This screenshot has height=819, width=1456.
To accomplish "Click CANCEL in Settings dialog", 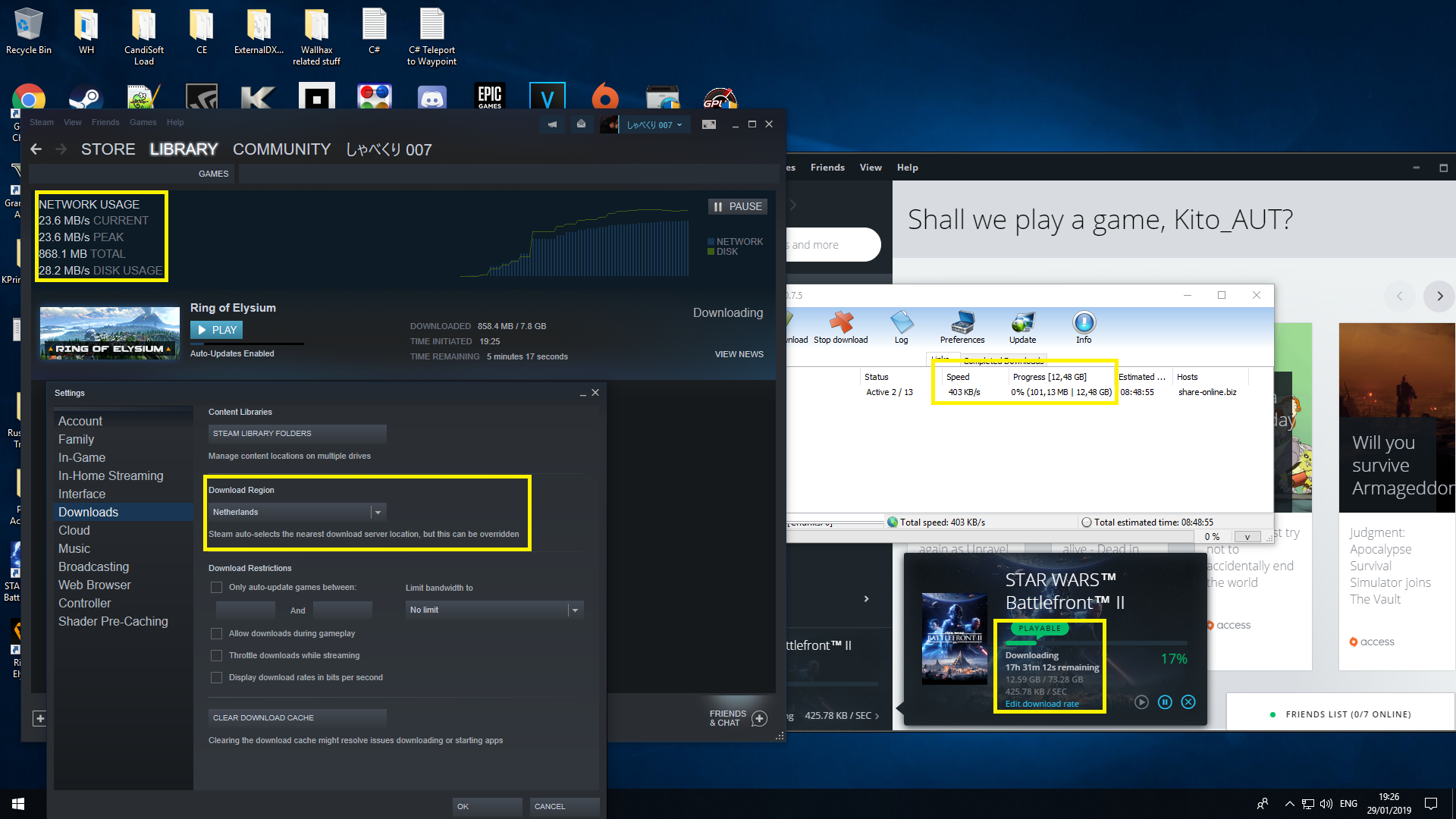I will [x=565, y=807].
